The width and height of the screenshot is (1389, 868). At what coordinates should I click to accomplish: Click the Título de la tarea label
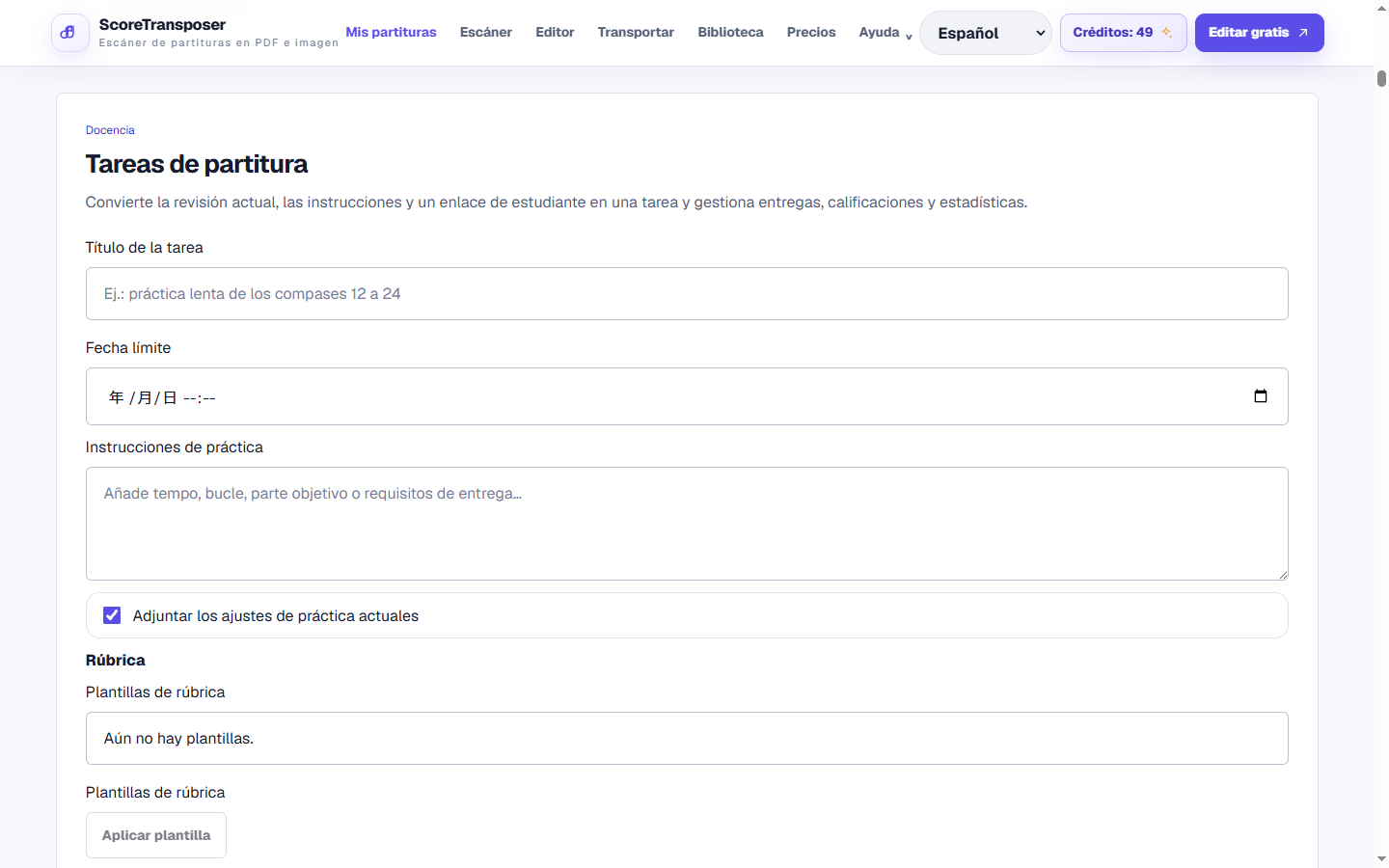pos(145,248)
